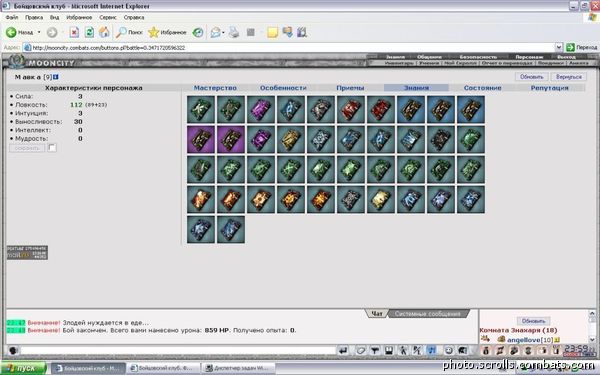Click the emoticon smiley icon in chat bar
This screenshot has height=375, width=600.
click(x=449, y=350)
